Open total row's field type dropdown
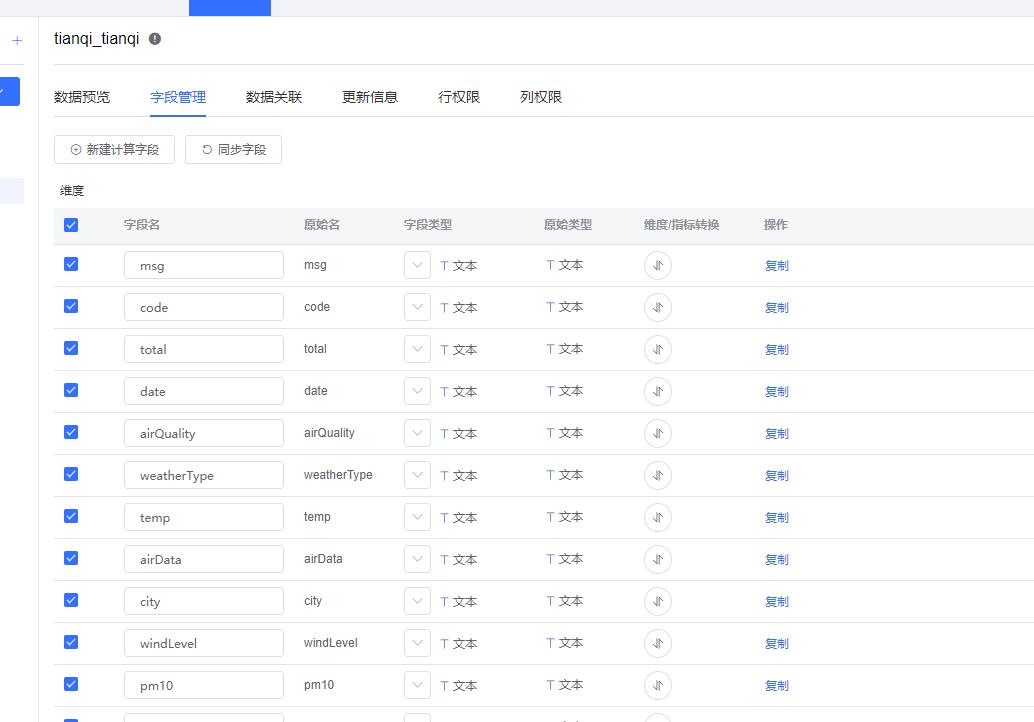This screenshot has height=722, width=1034. (417, 348)
